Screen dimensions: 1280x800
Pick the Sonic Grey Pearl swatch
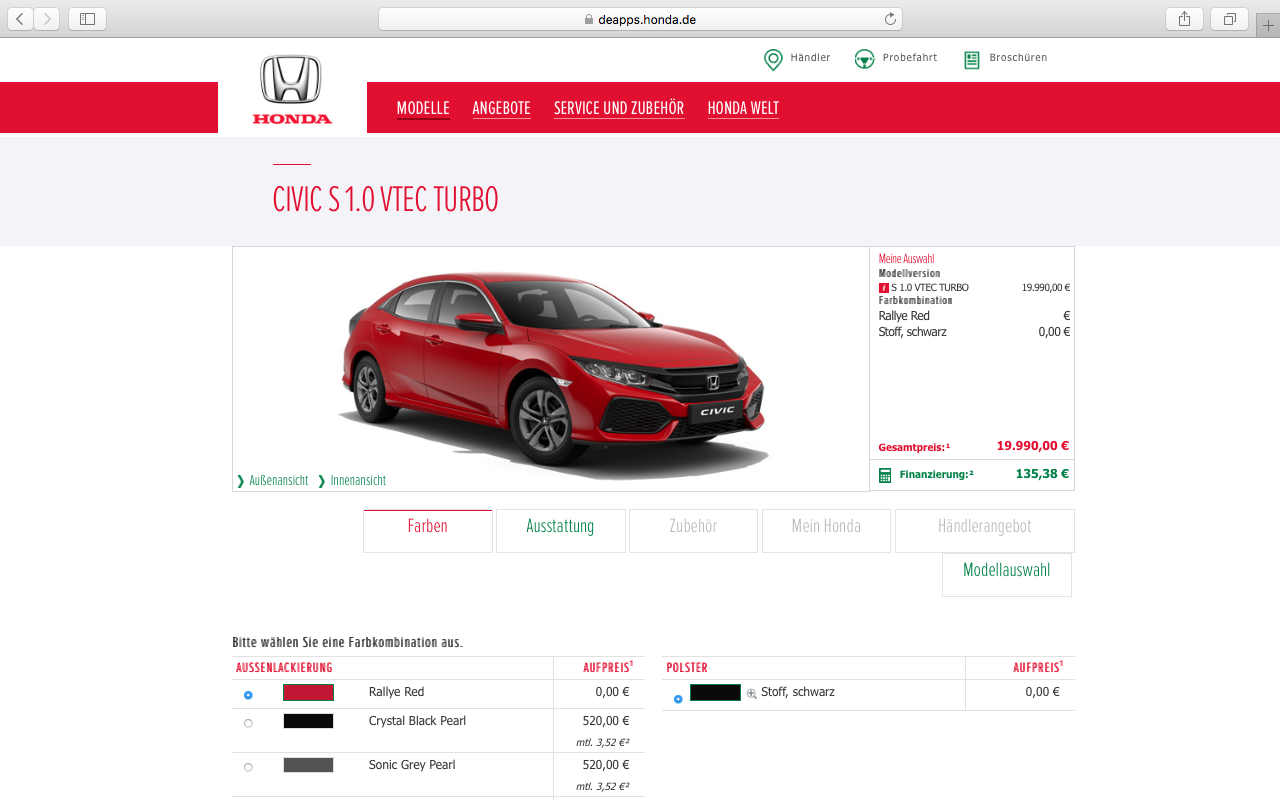point(308,765)
